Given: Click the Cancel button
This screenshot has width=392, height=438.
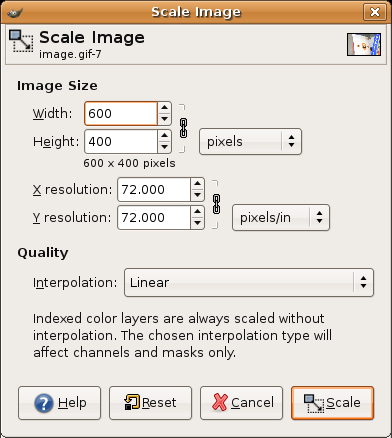Looking at the screenshot, I should pos(241,403).
